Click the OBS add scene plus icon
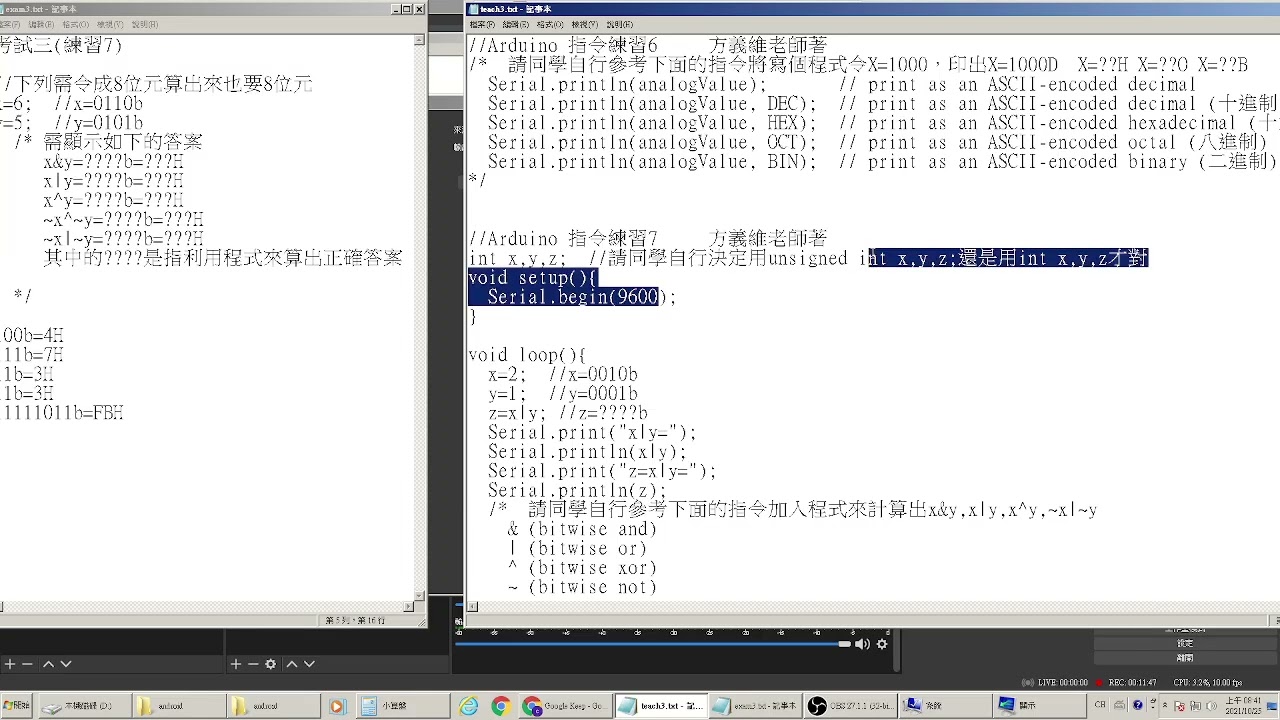1280x720 pixels. click(9, 664)
